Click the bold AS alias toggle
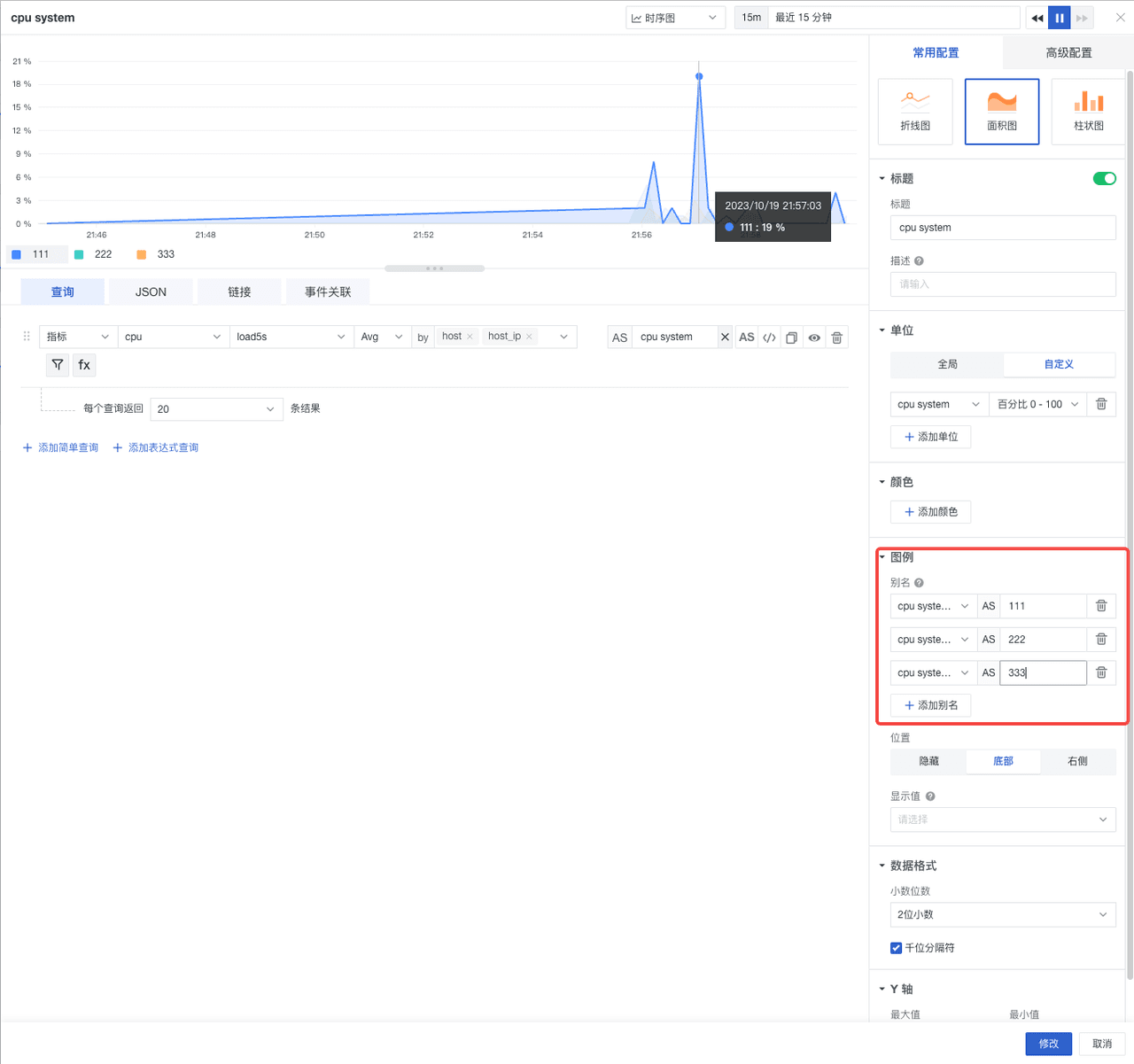This screenshot has height=1064, width=1134. (x=747, y=337)
